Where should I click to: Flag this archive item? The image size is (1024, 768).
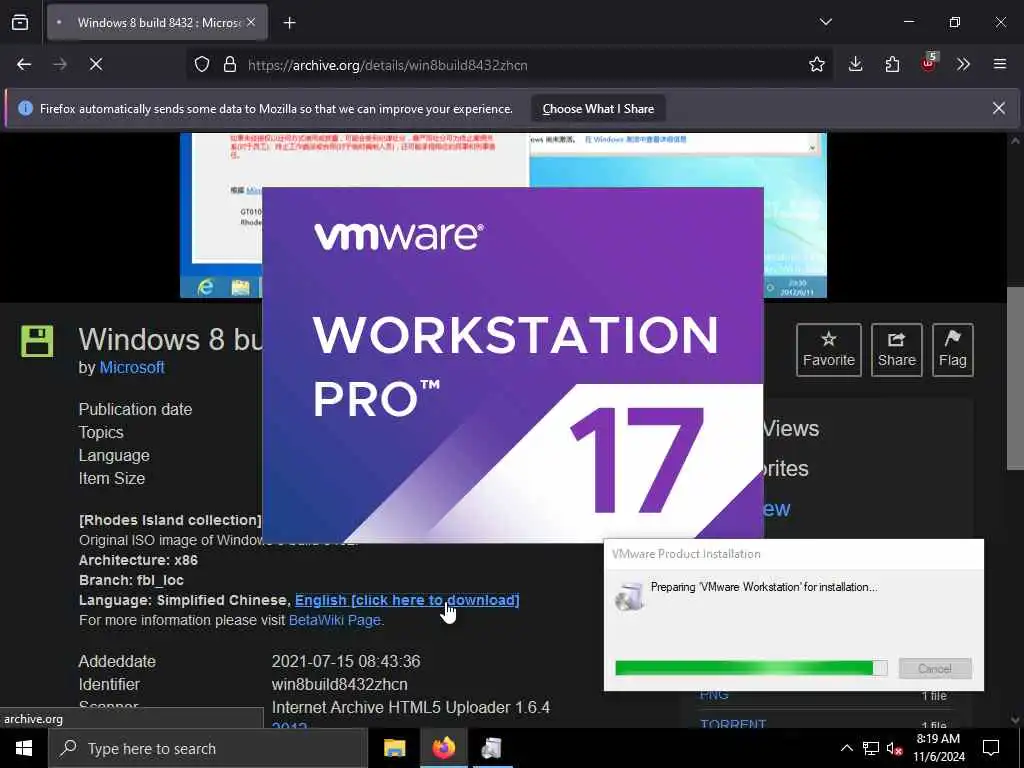[953, 349]
